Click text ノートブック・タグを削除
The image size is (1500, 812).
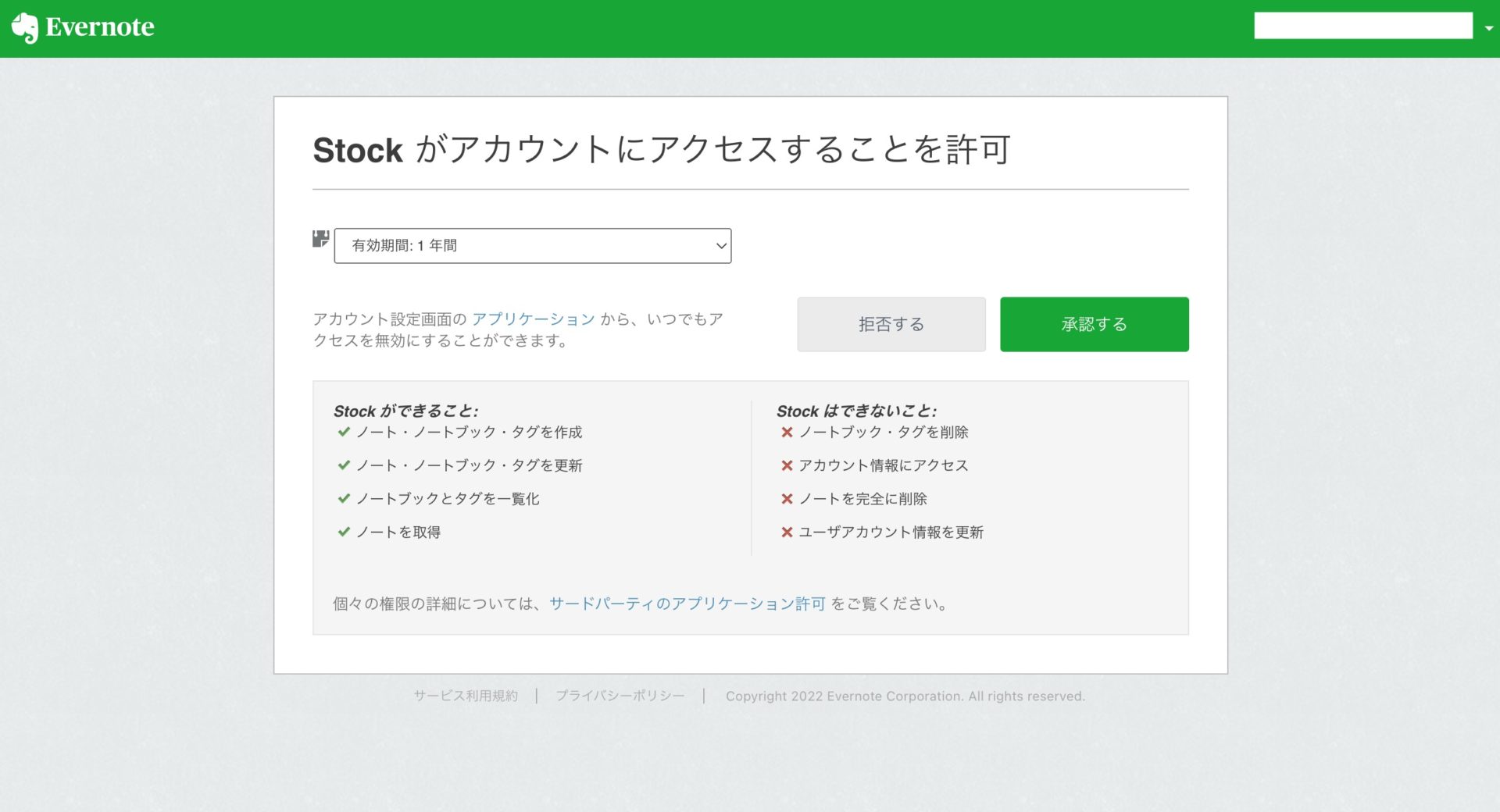click(884, 432)
